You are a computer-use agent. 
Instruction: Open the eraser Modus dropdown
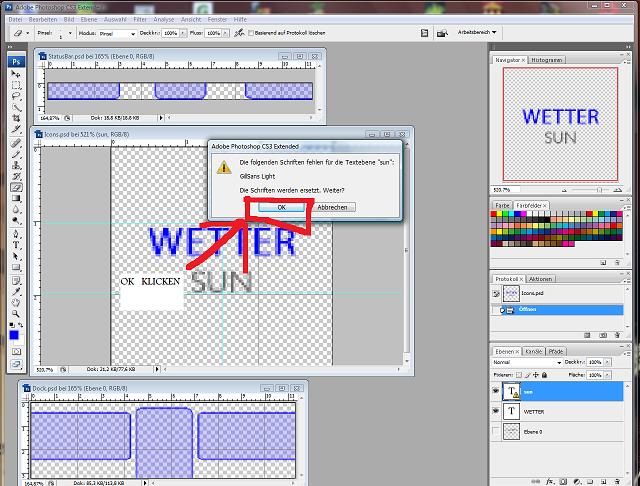(118, 33)
